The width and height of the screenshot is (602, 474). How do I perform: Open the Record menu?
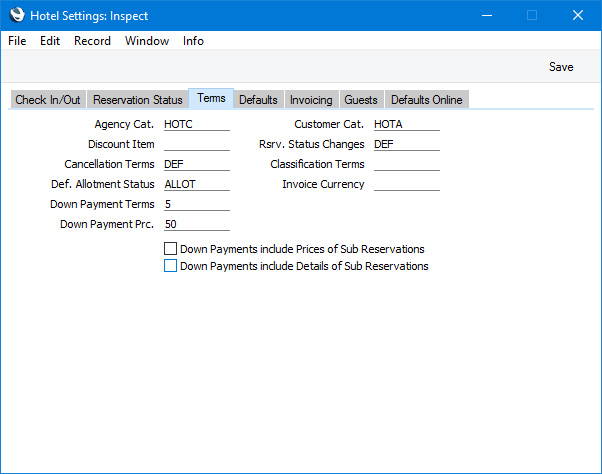[92, 41]
